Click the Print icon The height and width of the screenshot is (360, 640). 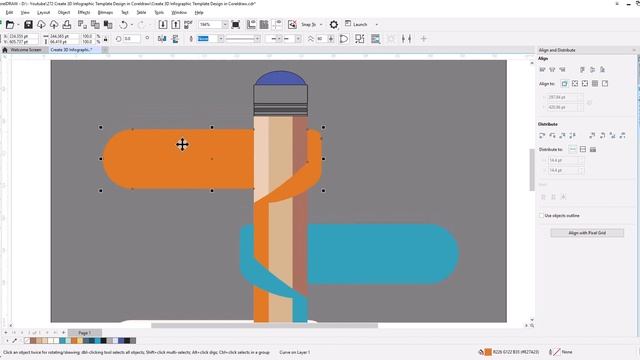click(67, 25)
